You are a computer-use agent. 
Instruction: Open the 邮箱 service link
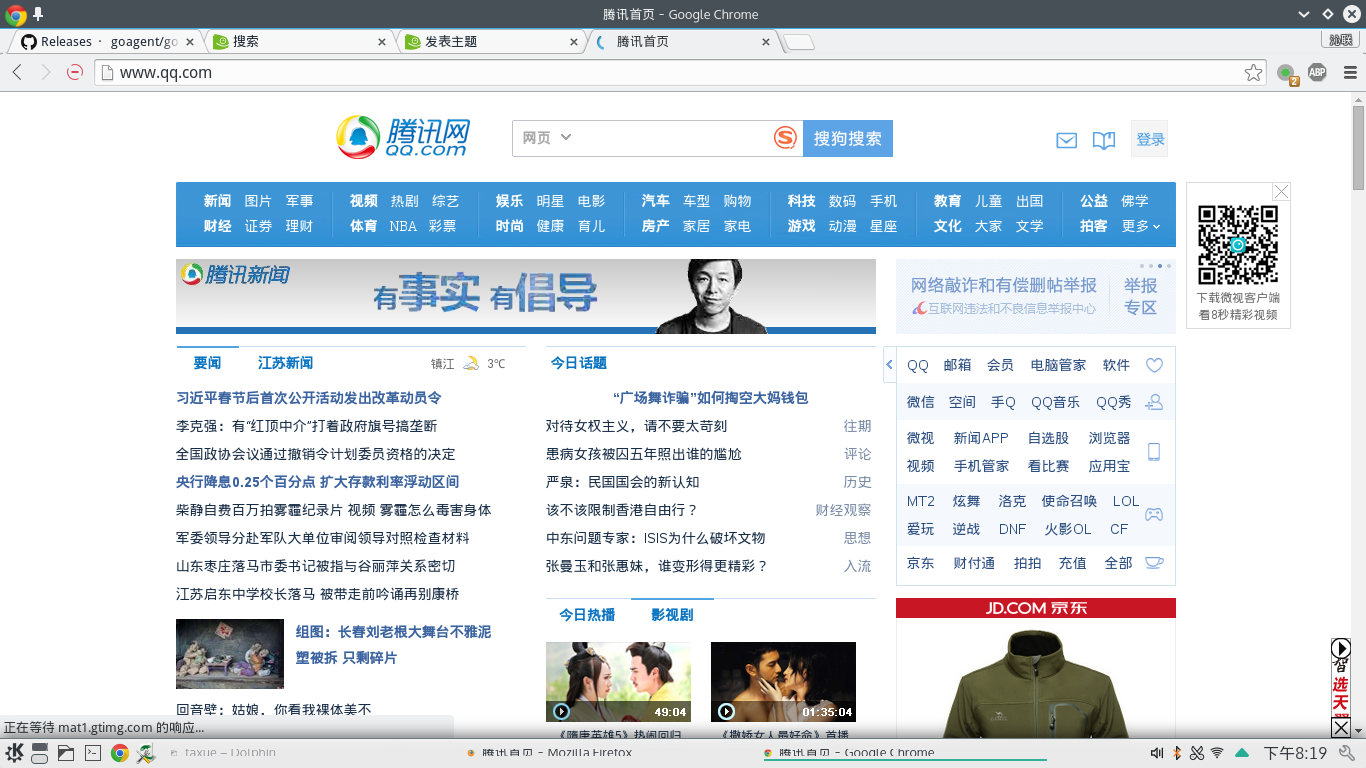click(x=957, y=365)
